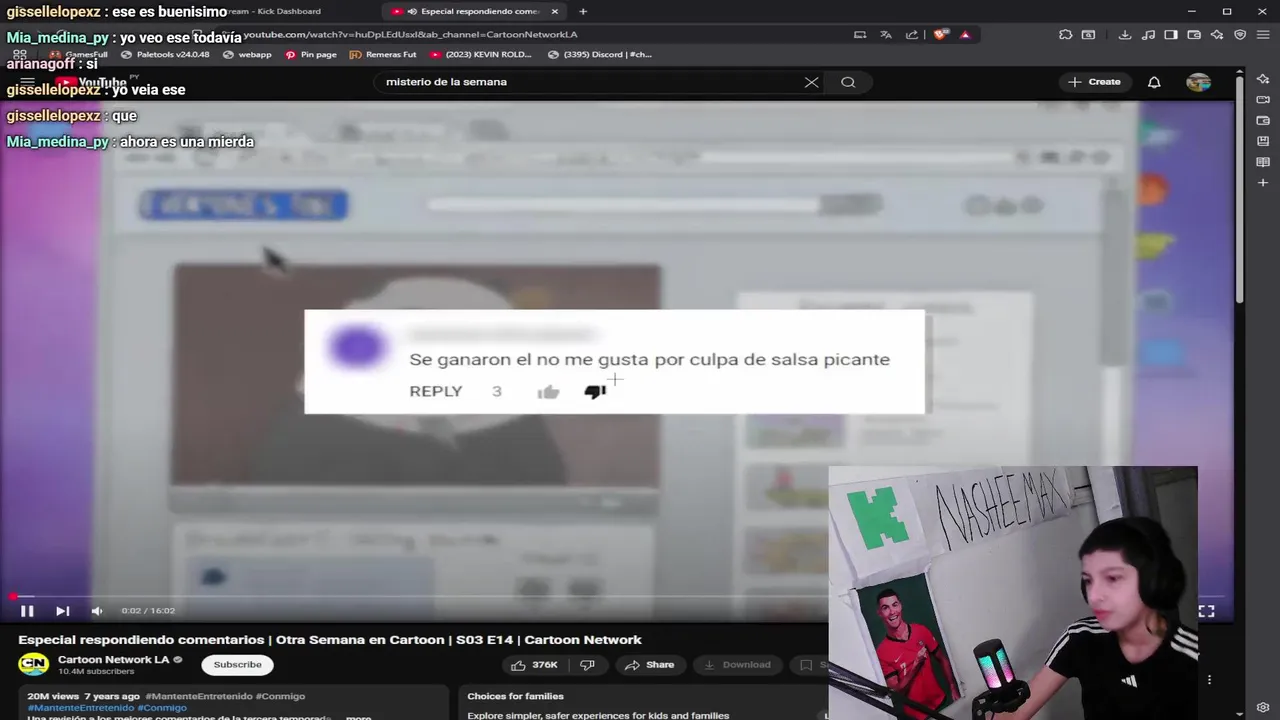
Task: Open the music note playlist icon
Action: click(1148, 34)
